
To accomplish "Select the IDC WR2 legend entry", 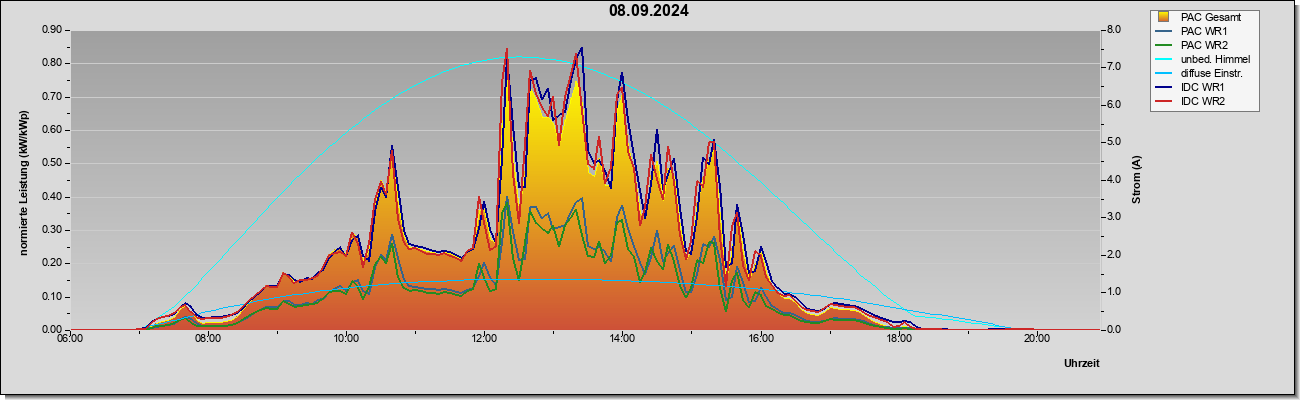I will (x=1201, y=102).
